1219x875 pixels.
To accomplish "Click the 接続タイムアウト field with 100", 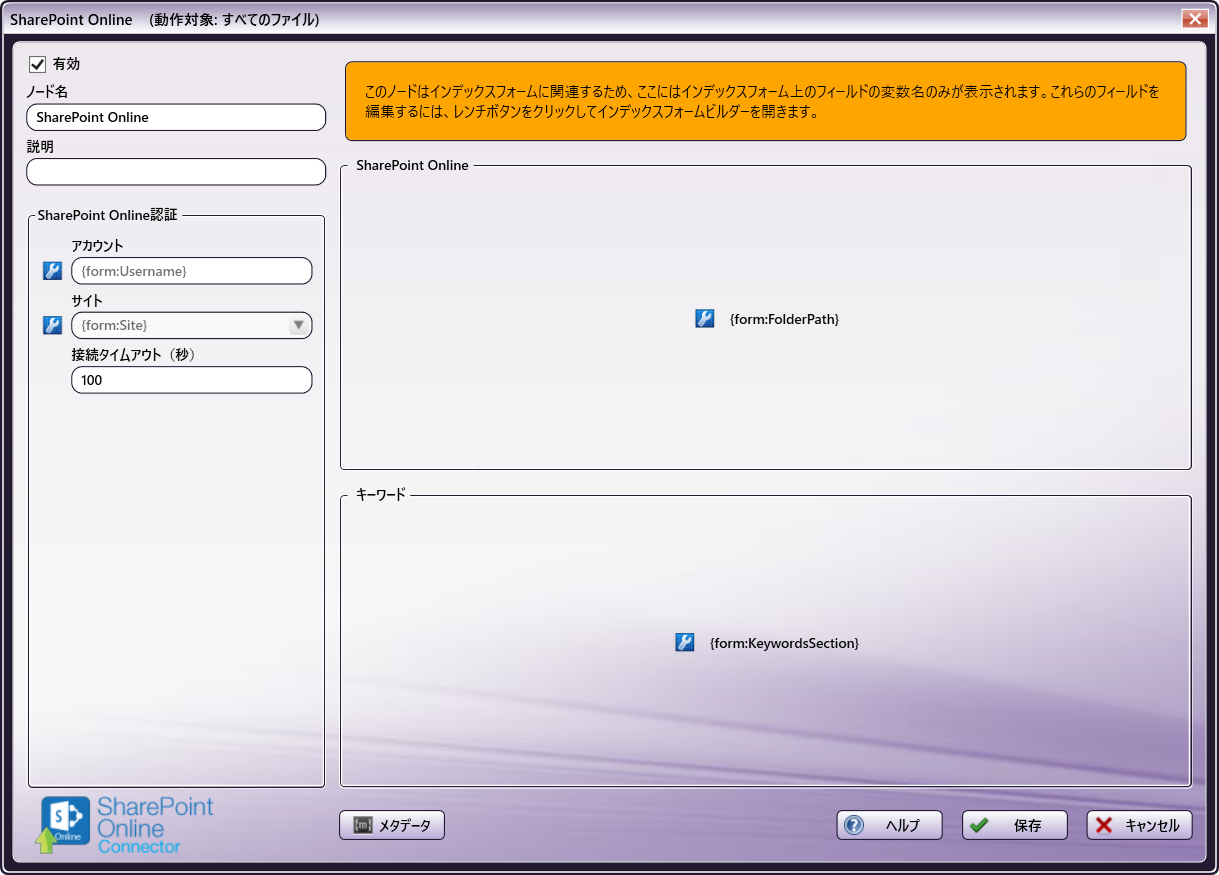I will (192, 380).
